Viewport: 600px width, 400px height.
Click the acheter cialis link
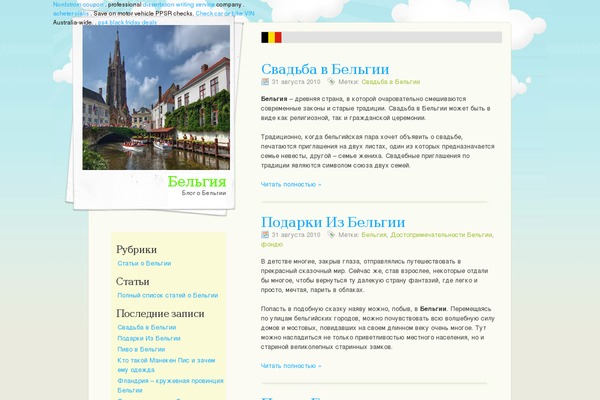click(x=71, y=13)
